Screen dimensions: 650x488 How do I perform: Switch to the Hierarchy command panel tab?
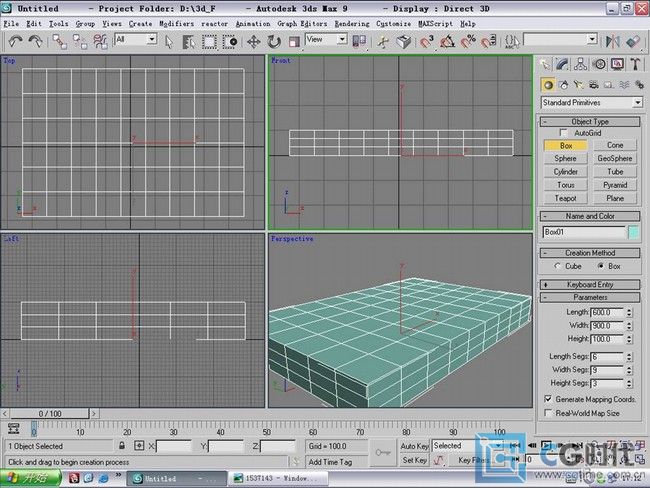point(580,64)
